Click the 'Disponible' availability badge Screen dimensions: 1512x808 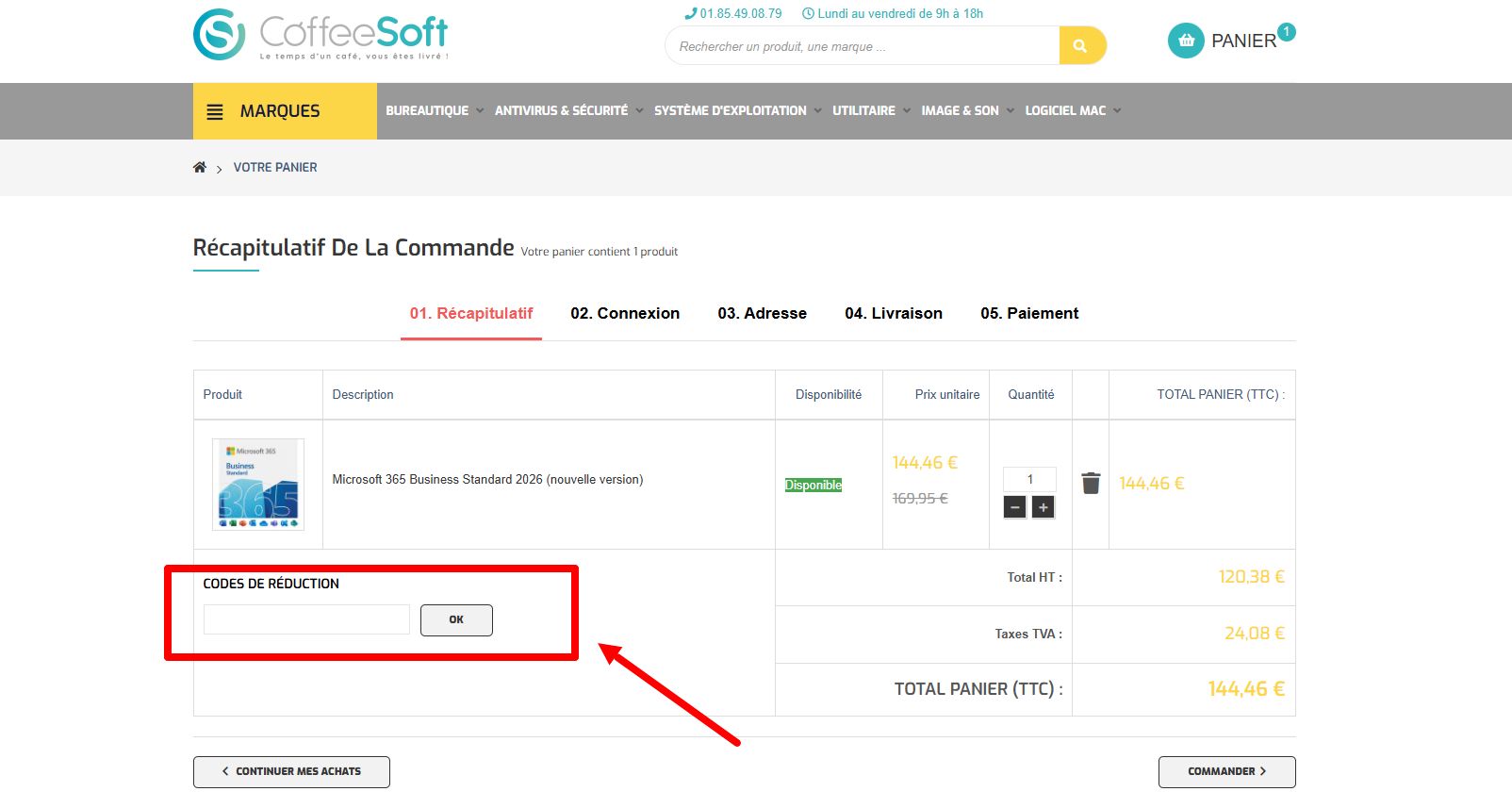click(x=814, y=485)
